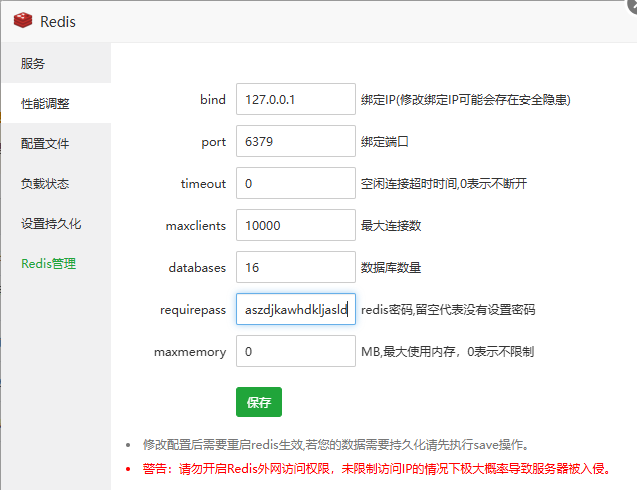The height and width of the screenshot is (490, 637).
Task: Click the maxmemory input field
Action: pos(296,351)
